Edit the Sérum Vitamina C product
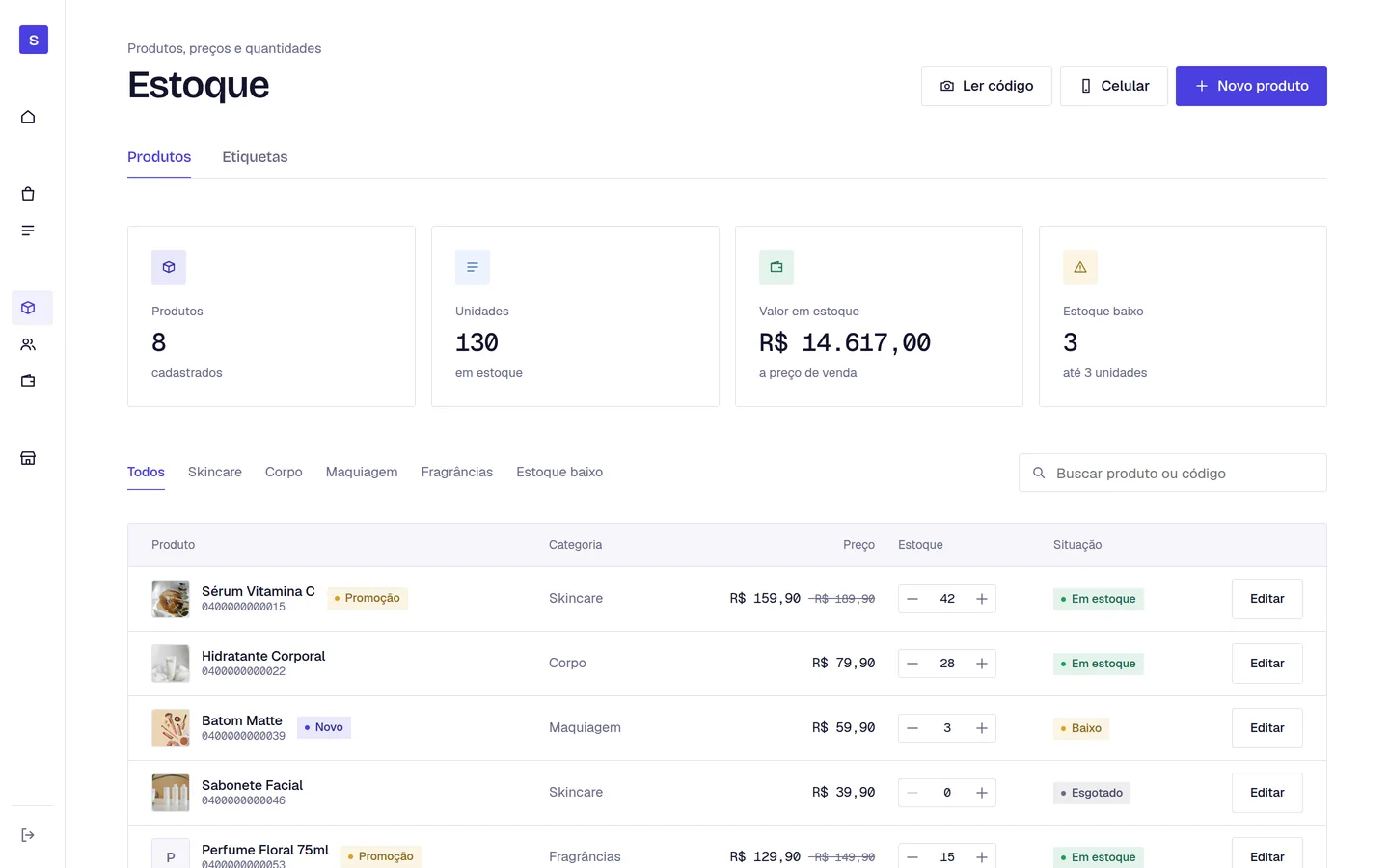 pyautogui.click(x=1267, y=599)
